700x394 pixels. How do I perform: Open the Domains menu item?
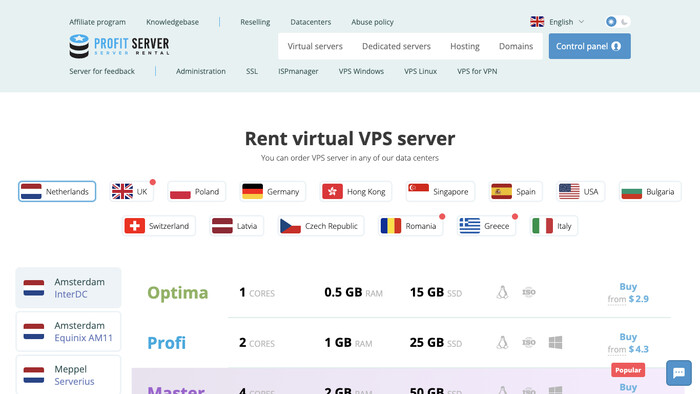(x=516, y=46)
